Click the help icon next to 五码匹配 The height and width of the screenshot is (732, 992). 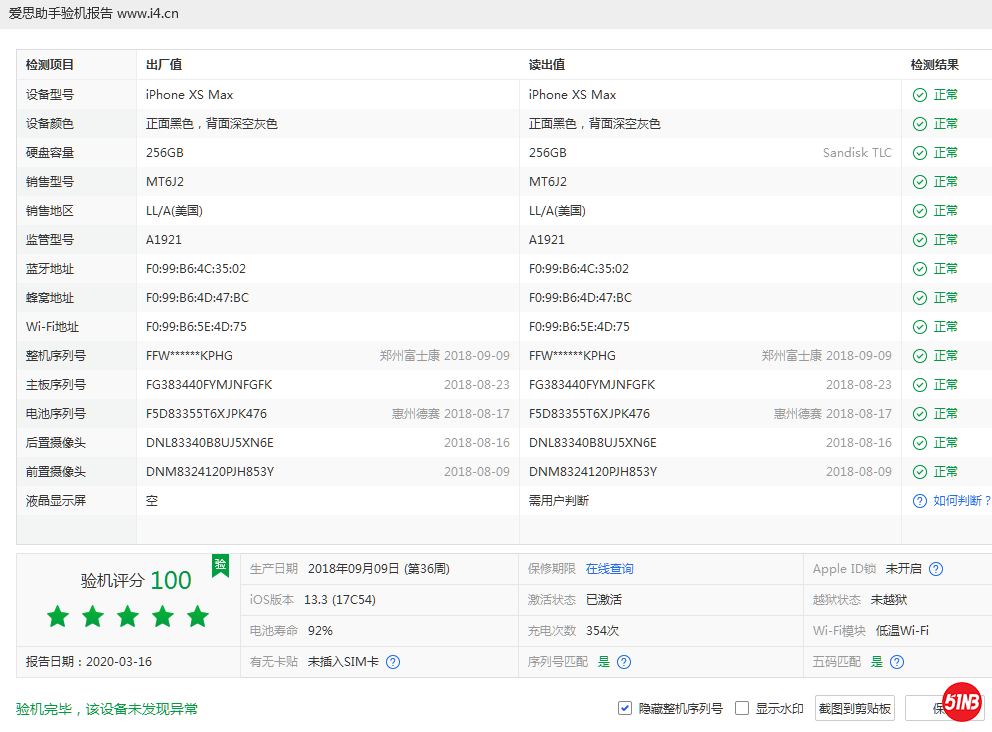click(897, 662)
